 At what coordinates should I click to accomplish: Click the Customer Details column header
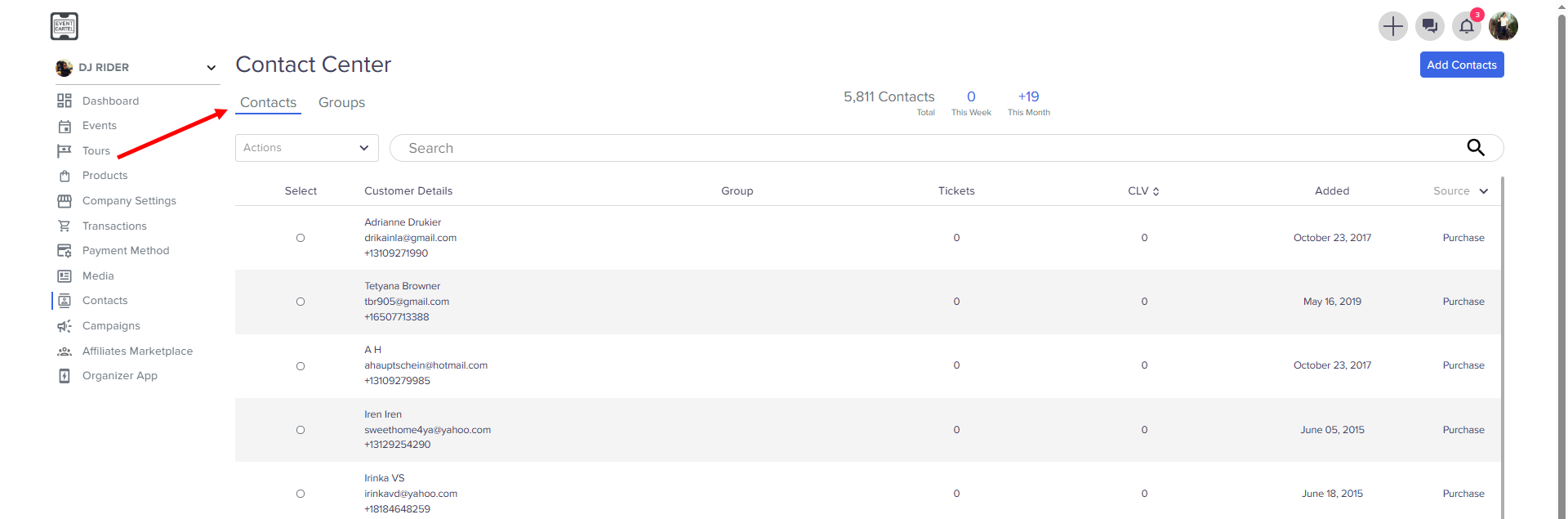(x=408, y=191)
